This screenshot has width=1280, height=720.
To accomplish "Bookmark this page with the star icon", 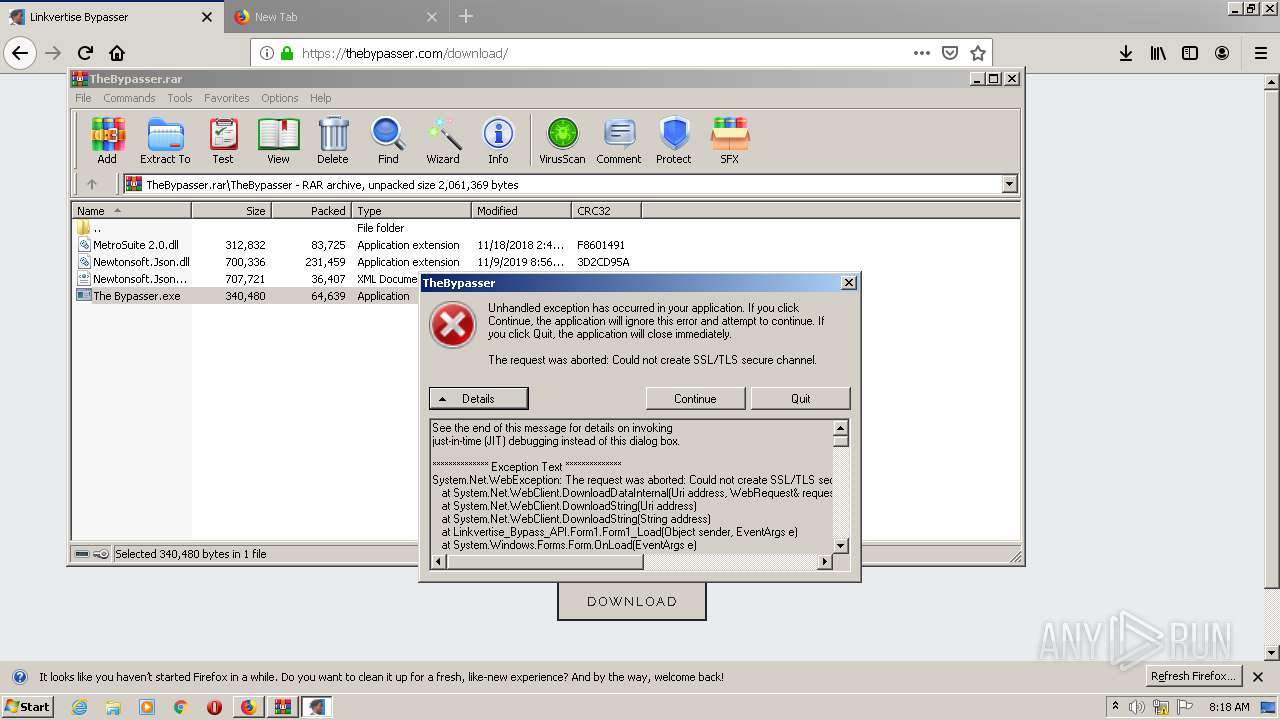I will tap(978, 53).
